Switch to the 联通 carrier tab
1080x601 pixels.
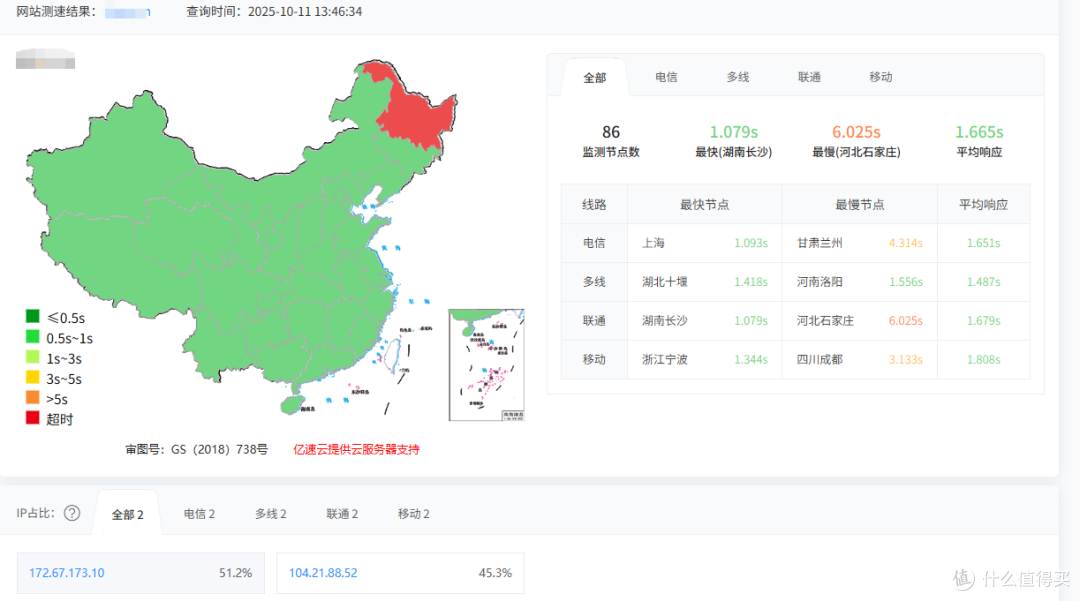pyautogui.click(x=809, y=77)
